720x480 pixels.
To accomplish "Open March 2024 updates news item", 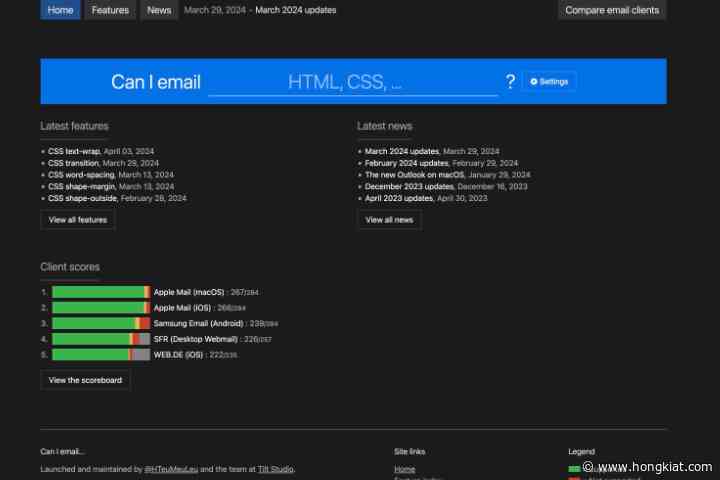I will tap(402, 151).
